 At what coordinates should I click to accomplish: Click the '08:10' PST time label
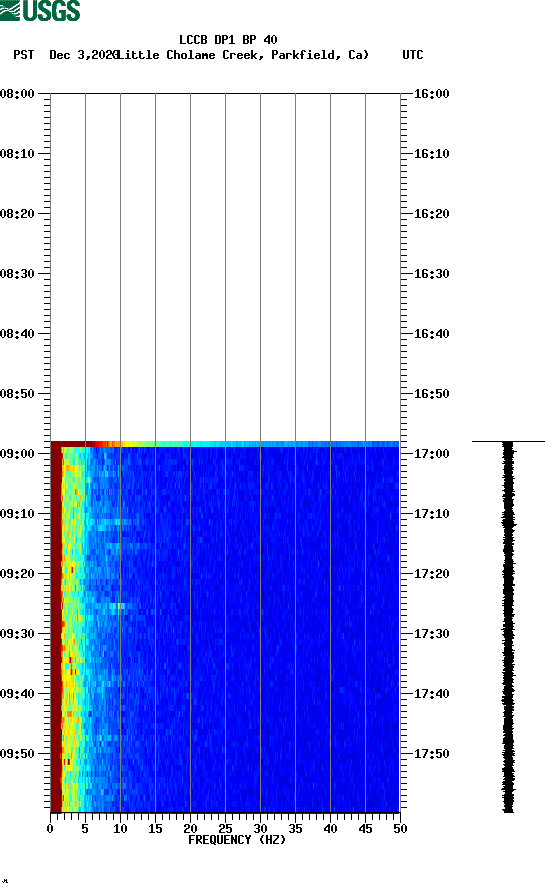tap(18, 154)
